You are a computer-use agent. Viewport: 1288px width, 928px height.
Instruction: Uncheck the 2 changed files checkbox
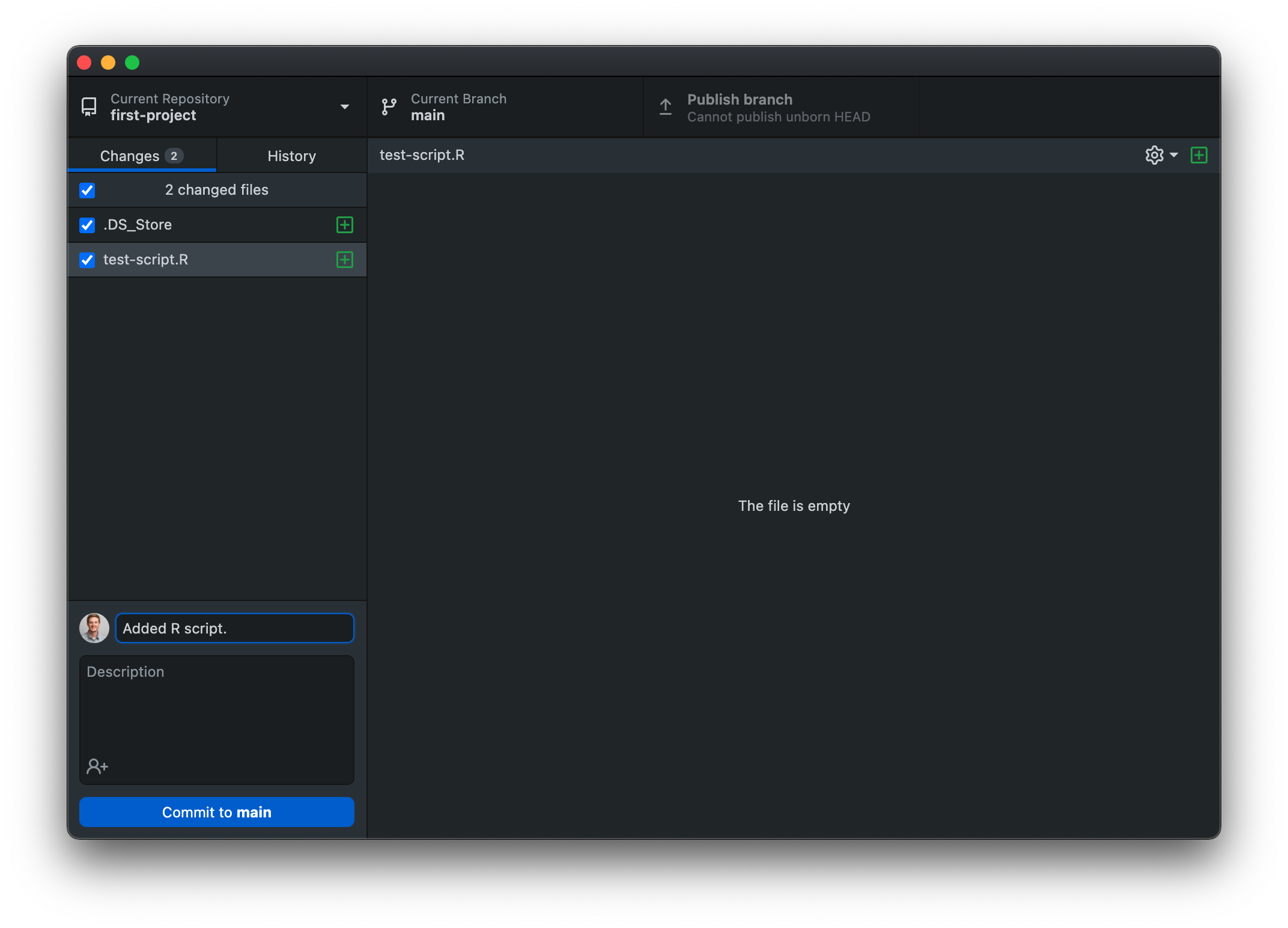(87, 191)
